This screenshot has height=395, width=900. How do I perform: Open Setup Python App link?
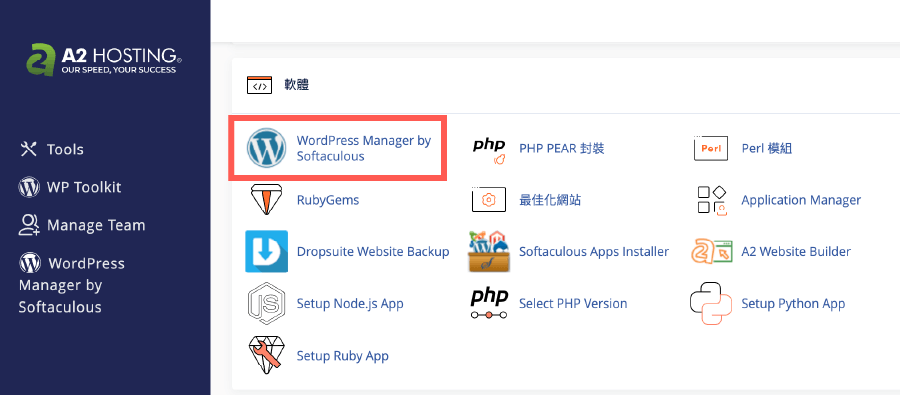[x=793, y=303]
